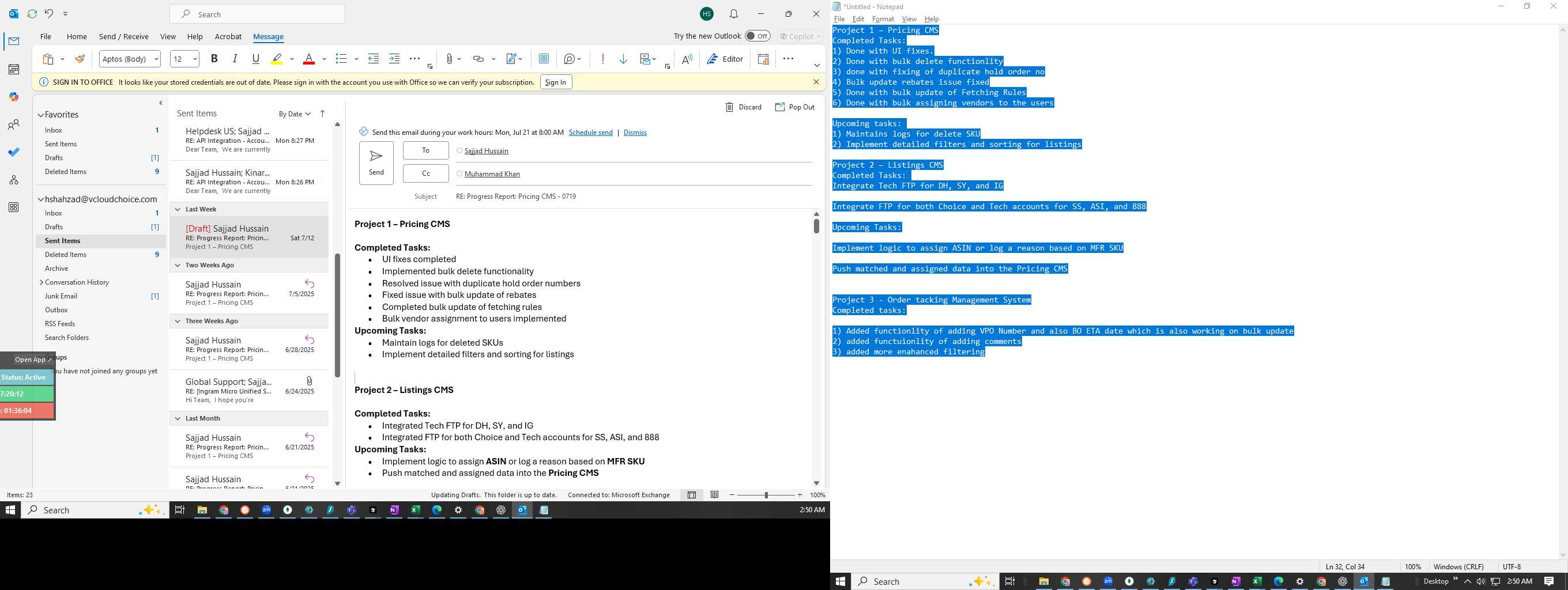Click the Paste clipboard icon
Screen dimensions: 1568x590
[x=48, y=59]
